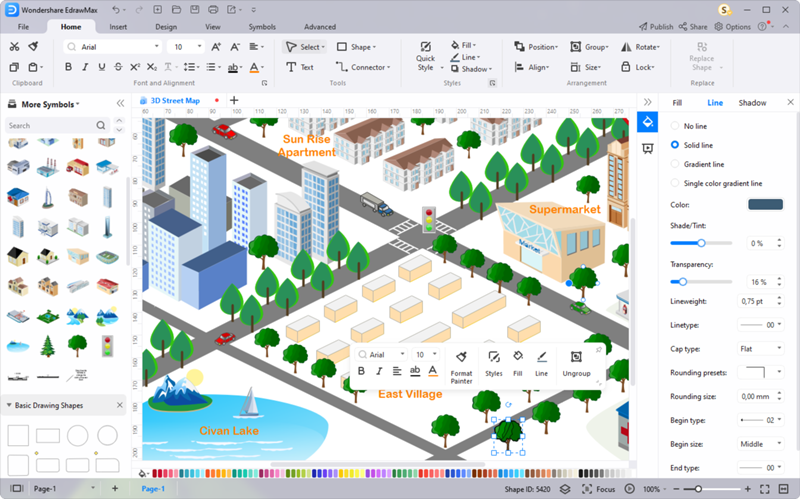Click the Ungroup icon in floating toolbar
This screenshot has width=800, height=499.
[x=576, y=357]
